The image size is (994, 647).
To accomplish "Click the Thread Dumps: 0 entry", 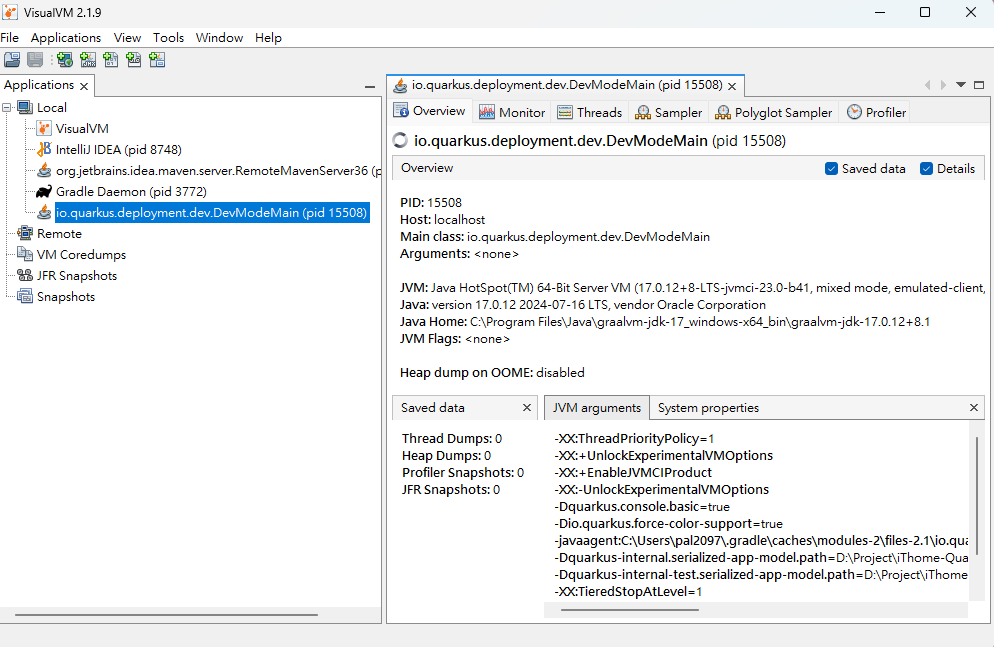I will tap(452, 439).
